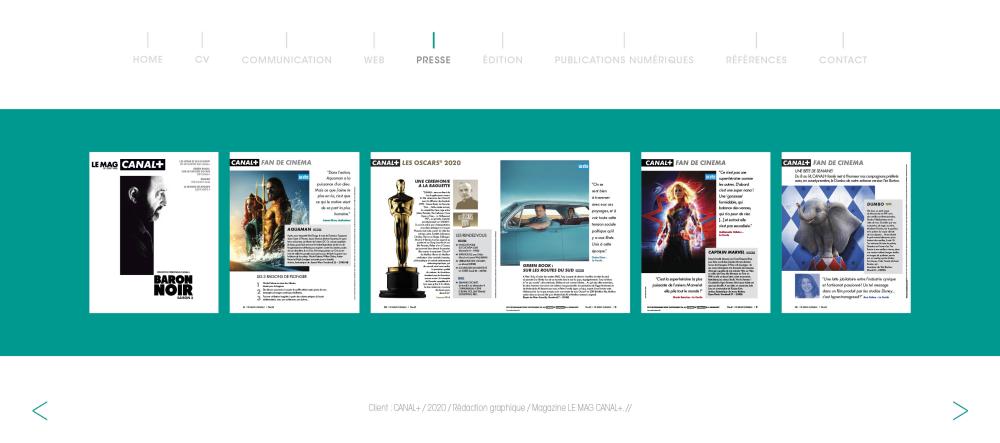Go to the previous project with left arrow
This screenshot has height=443, width=1000.
tap(40, 410)
